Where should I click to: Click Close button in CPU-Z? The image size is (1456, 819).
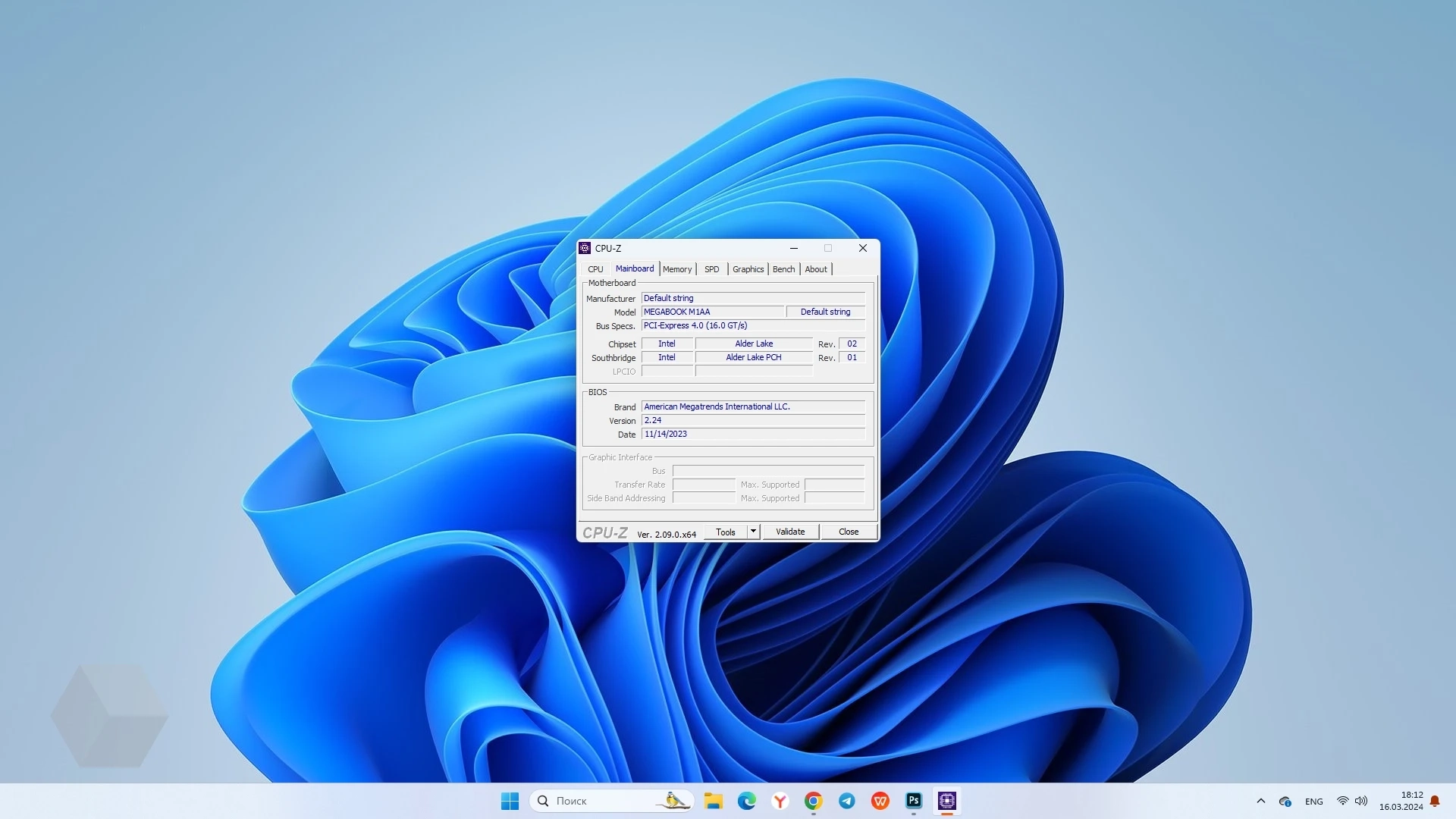coord(847,531)
